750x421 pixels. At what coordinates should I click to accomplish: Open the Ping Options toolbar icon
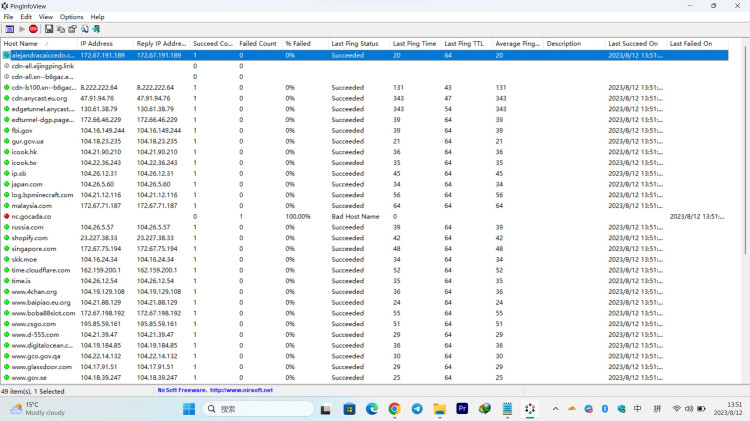pos(10,29)
